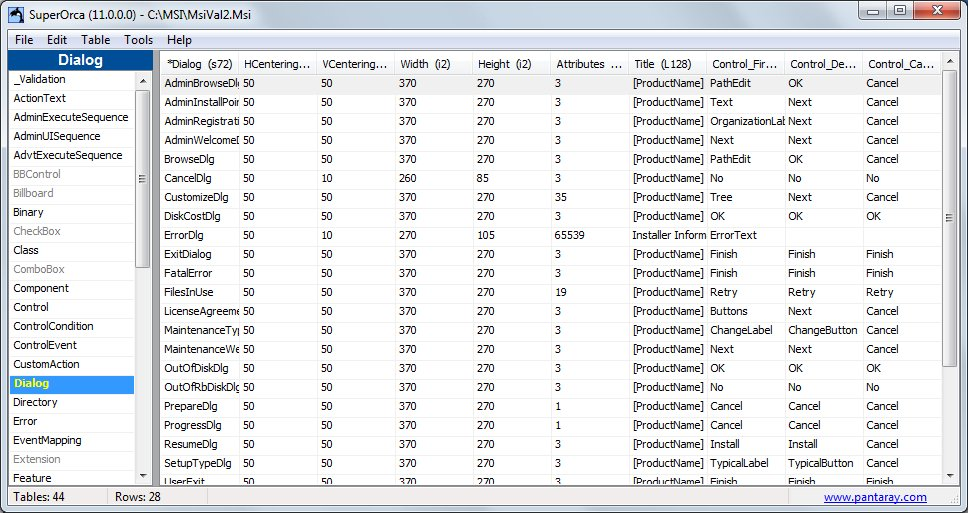Click the OrganizationLabel control cell
The image size is (968, 513).
746,122
